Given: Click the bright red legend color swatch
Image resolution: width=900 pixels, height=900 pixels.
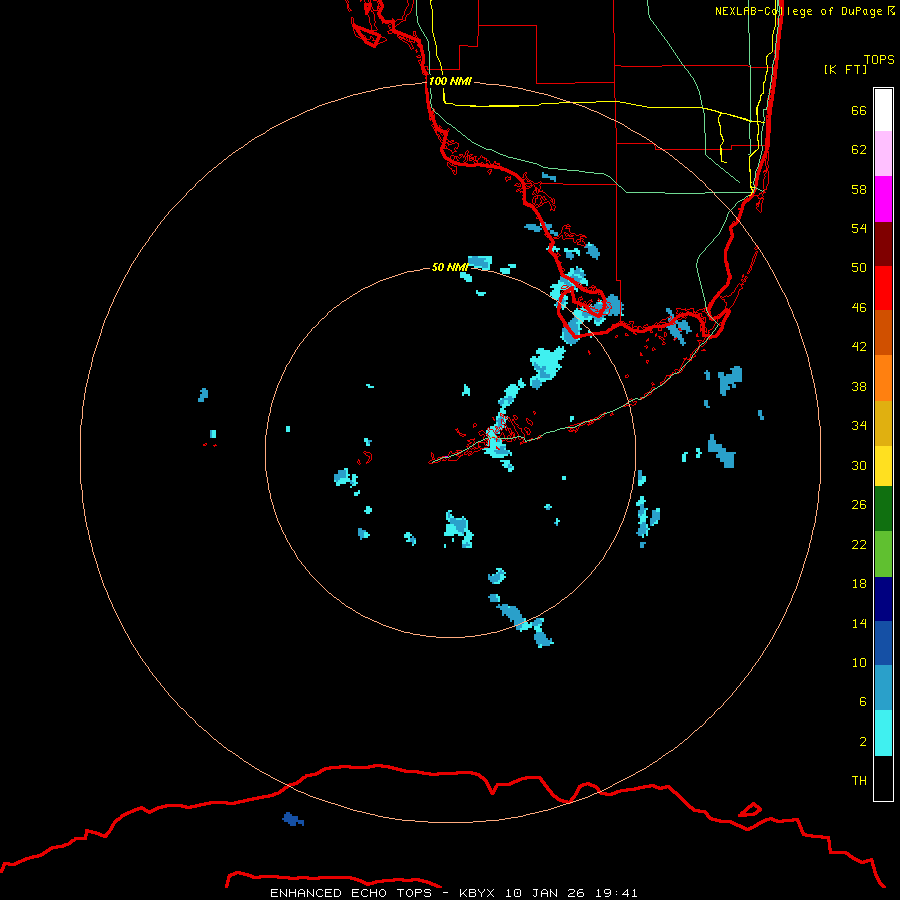Looking at the screenshot, I should [x=883, y=288].
